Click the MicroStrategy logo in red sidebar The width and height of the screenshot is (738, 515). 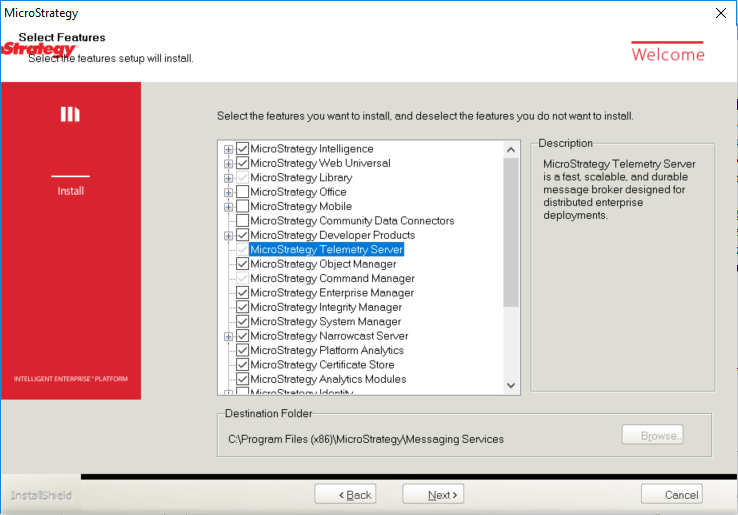click(x=70, y=114)
